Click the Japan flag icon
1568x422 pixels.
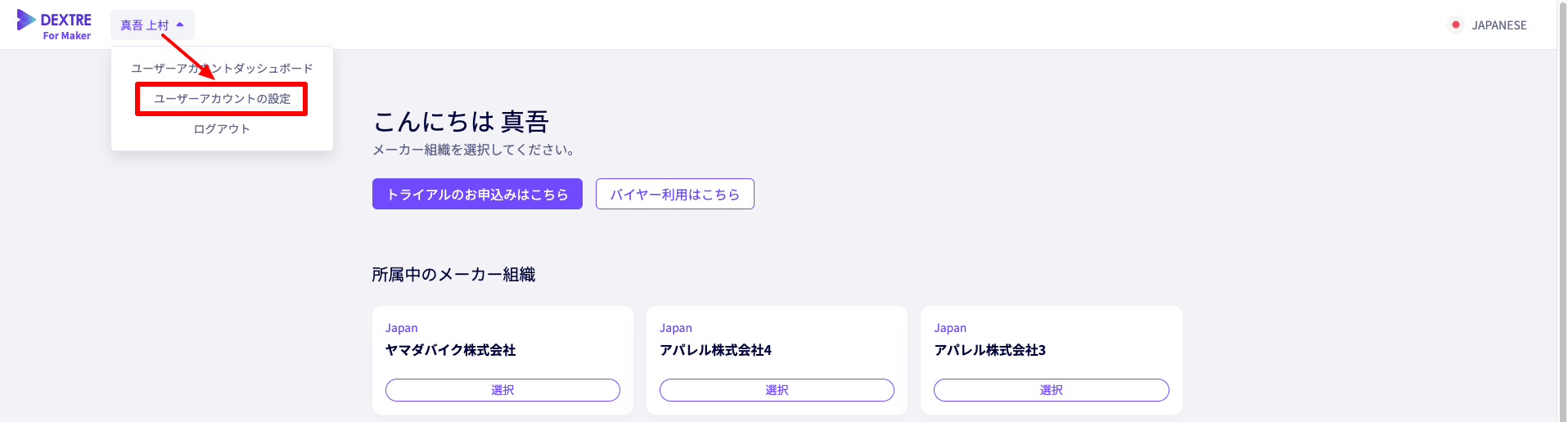pos(1455,25)
